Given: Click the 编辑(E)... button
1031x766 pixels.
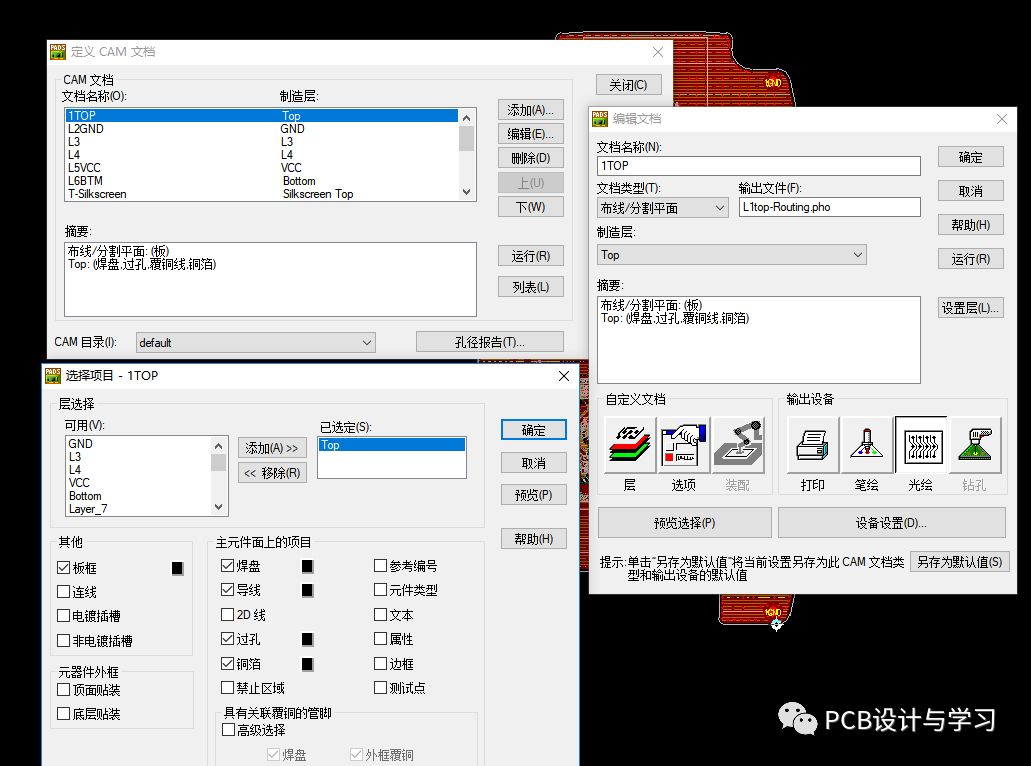Looking at the screenshot, I should point(531,134).
